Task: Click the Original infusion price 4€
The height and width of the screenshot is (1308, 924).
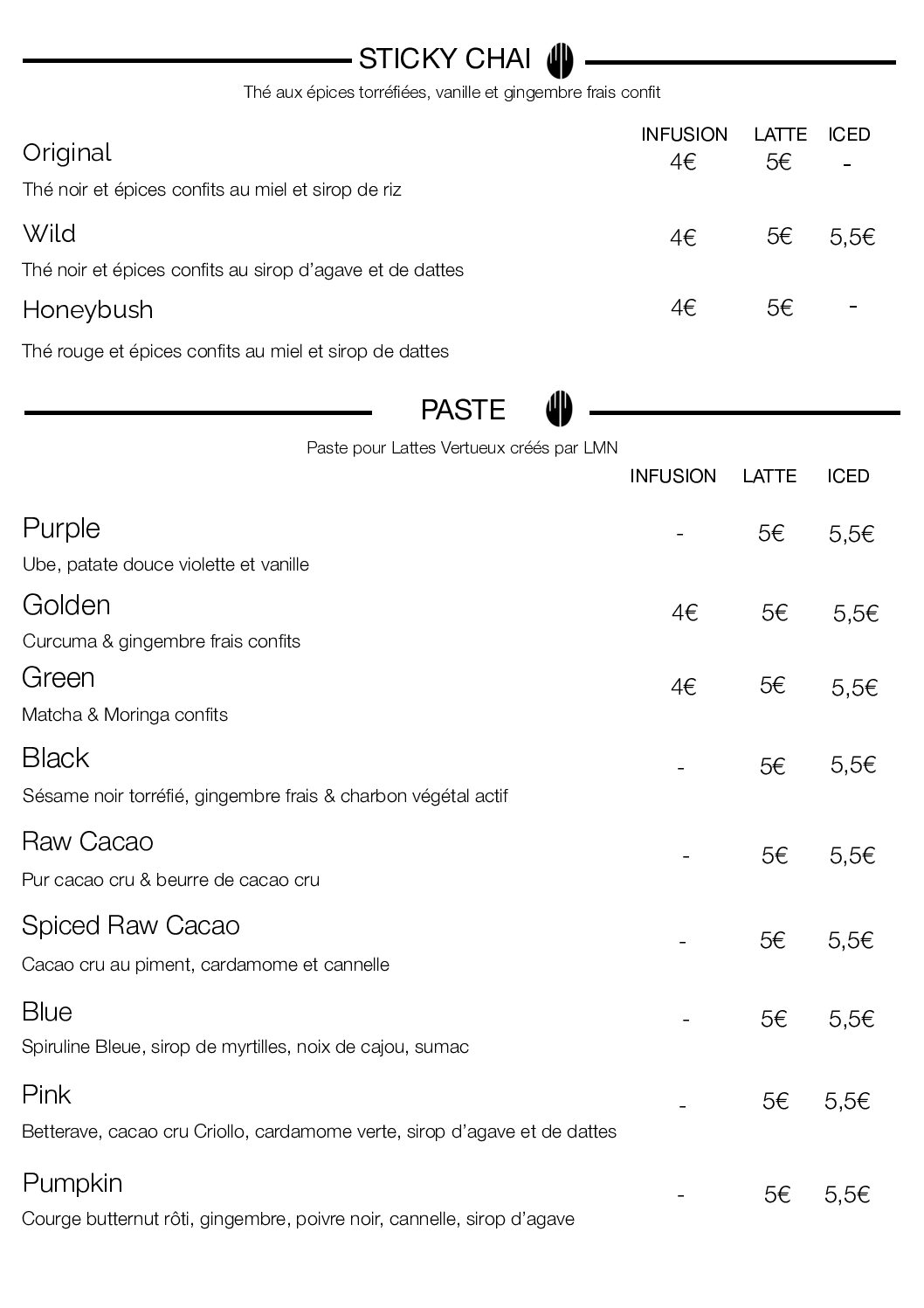Action: tap(683, 162)
